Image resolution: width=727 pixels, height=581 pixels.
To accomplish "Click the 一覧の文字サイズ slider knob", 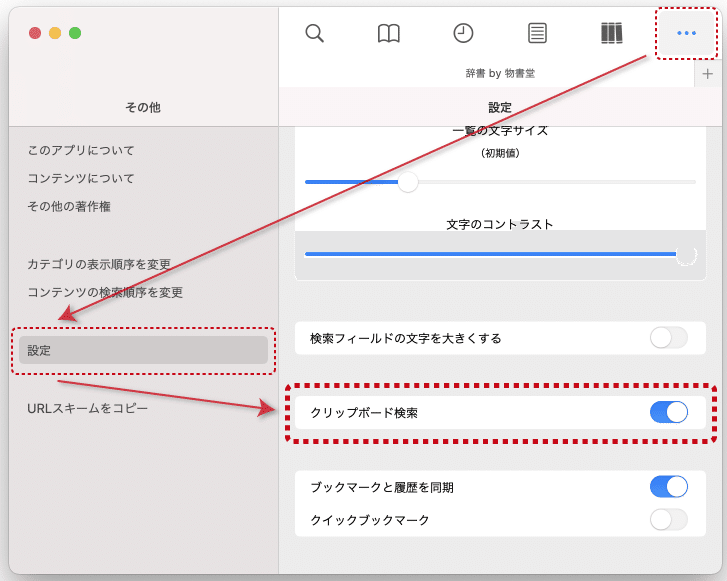I will pyautogui.click(x=408, y=182).
